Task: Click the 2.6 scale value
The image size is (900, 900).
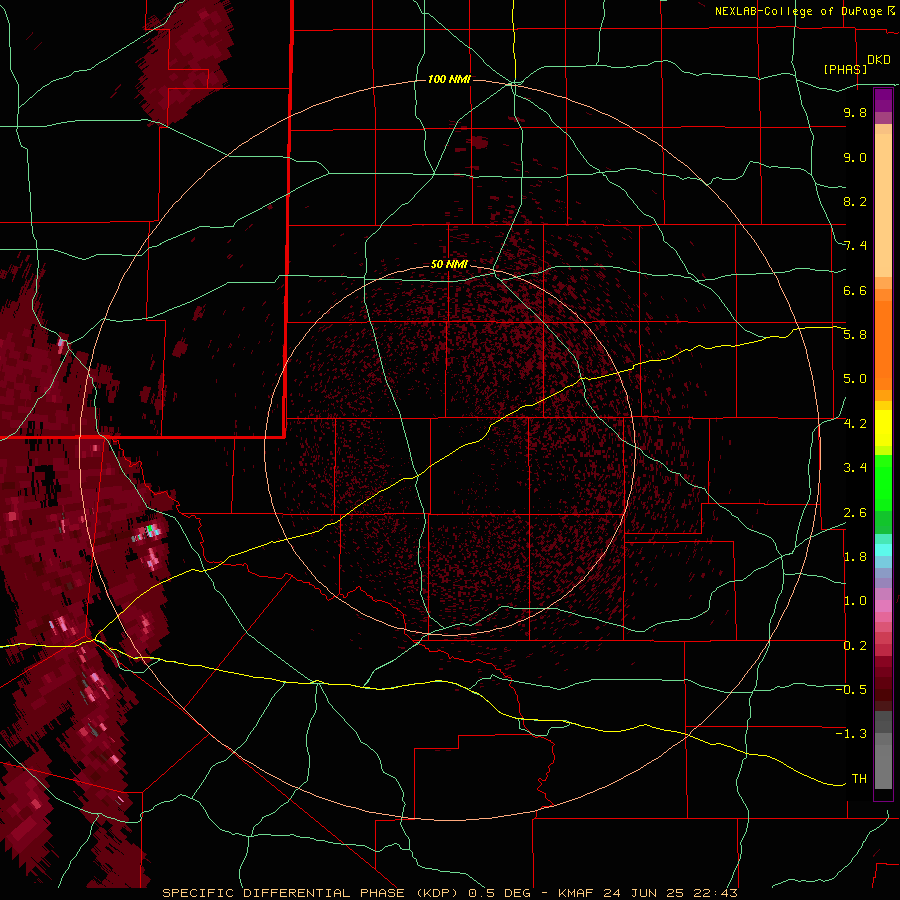Action: (855, 513)
